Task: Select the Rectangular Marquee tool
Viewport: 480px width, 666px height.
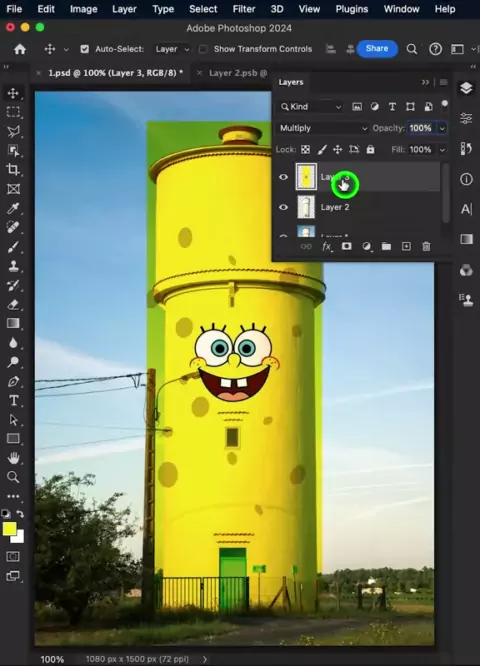Action: click(13, 112)
